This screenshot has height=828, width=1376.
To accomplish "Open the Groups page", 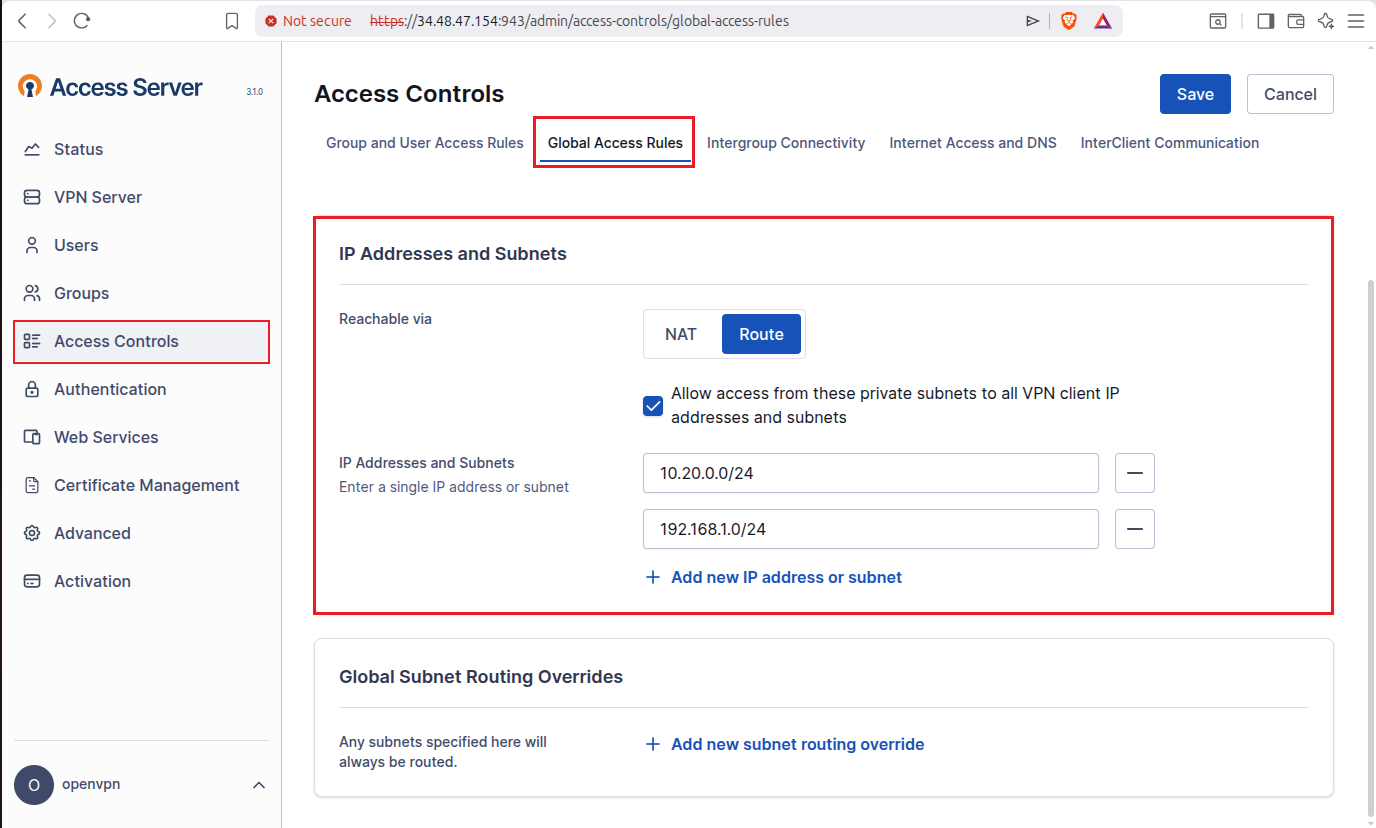I will [x=141, y=293].
